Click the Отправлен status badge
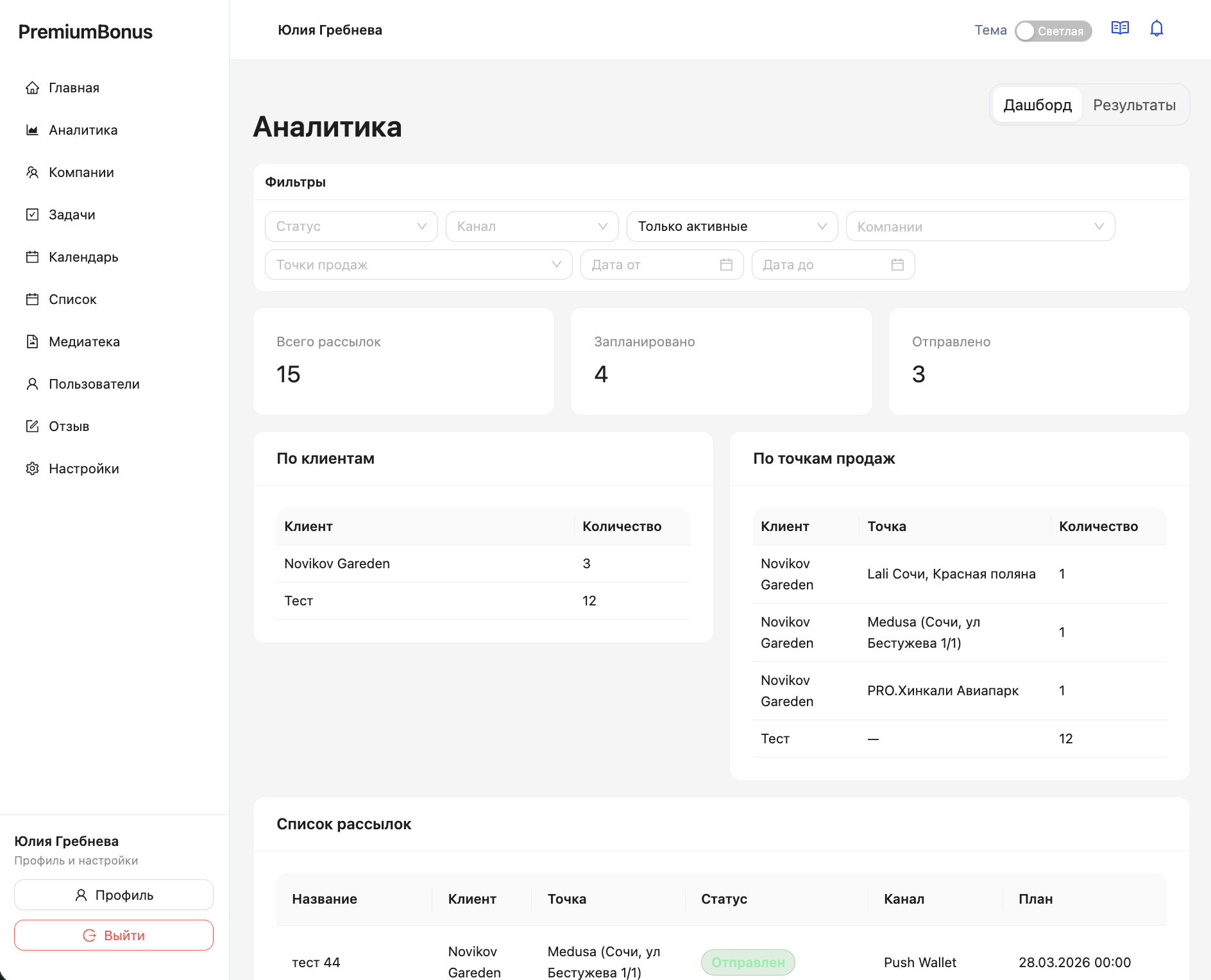 tap(747, 962)
